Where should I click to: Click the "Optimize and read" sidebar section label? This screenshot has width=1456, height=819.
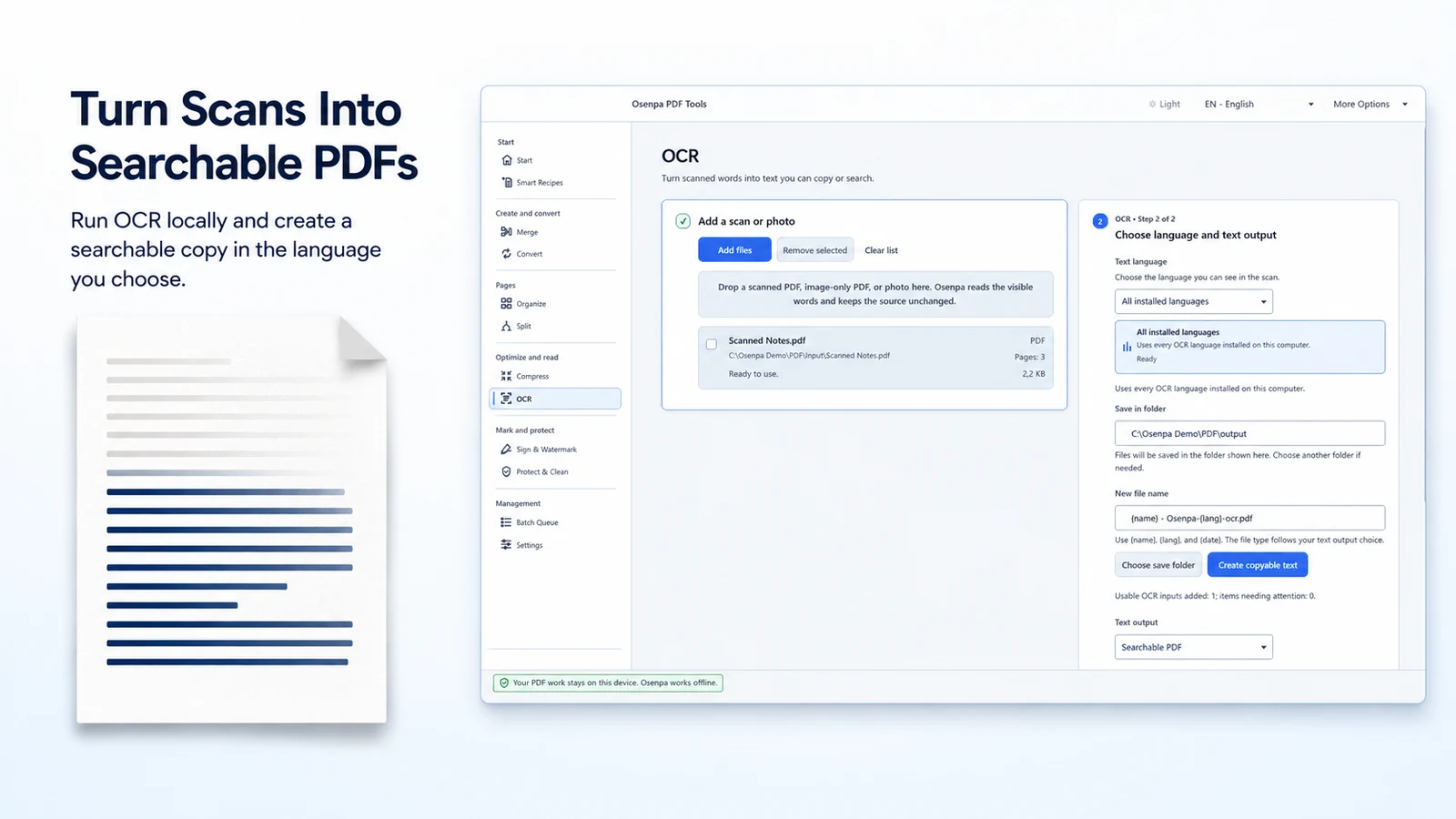coord(527,358)
